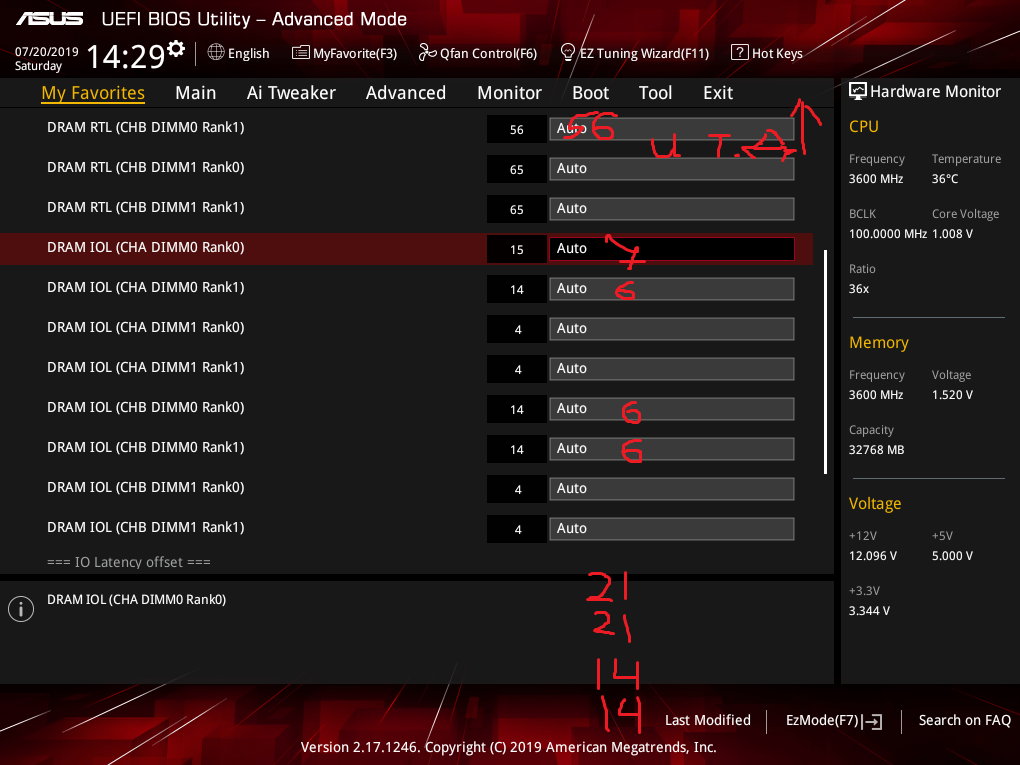This screenshot has width=1020, height=765.
Task: Click current value 56 for CHB DIMM0 Rank1
Action: click(517, 129)
